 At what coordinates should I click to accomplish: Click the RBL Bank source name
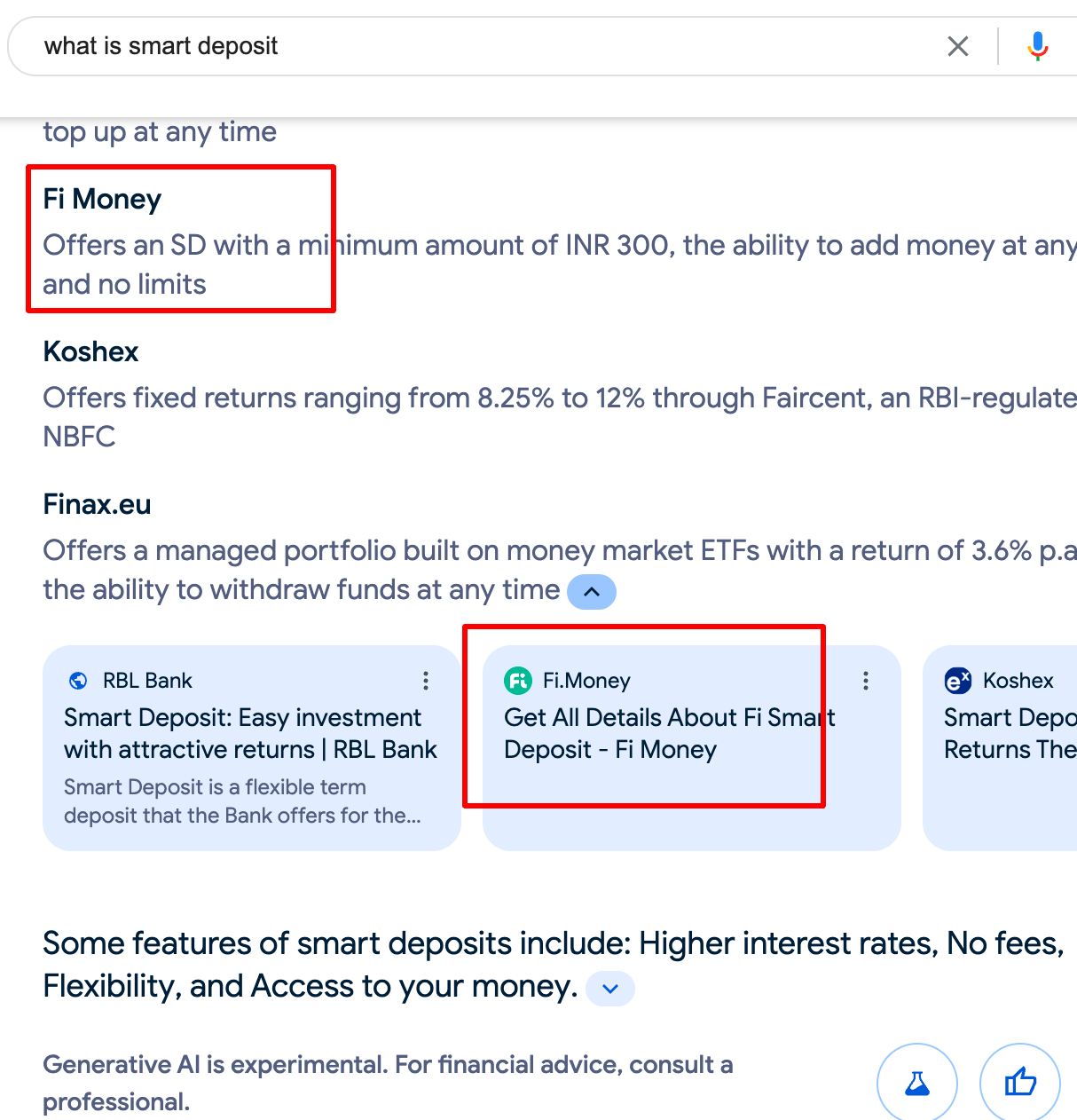pyautogui.click(x=147, y=681)
